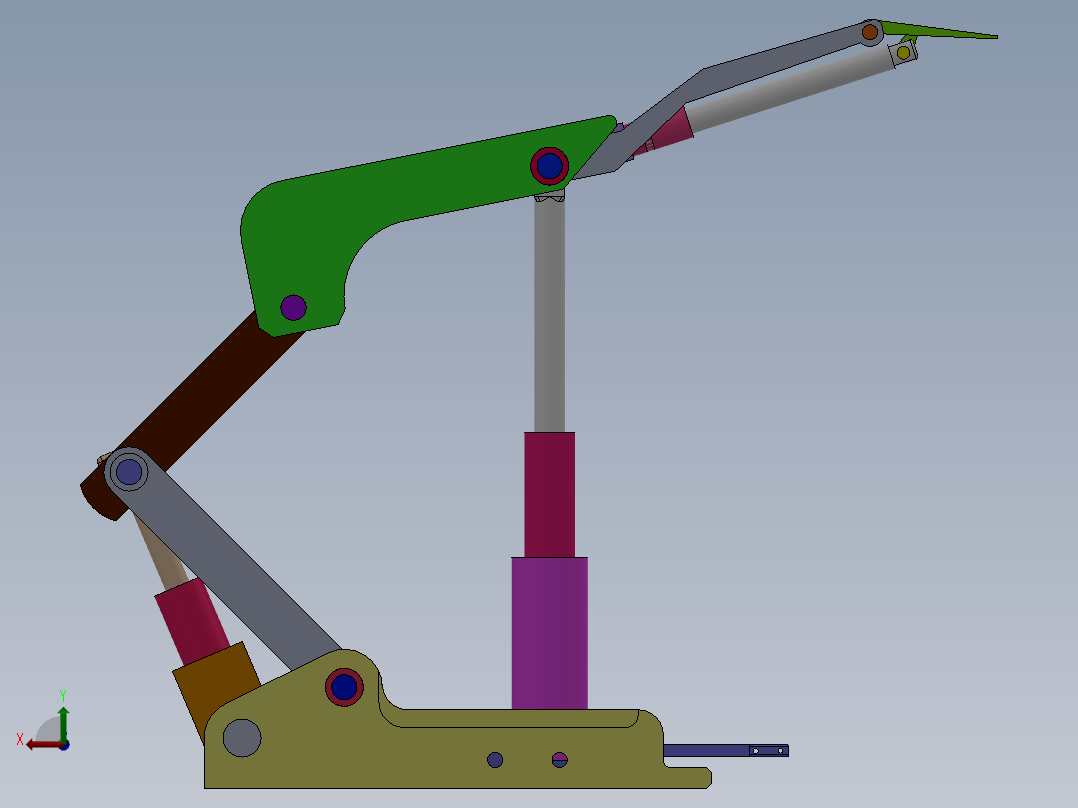Screen dimensions: 1078x808
Task: Click the small dark blue hole on base
Action: [495, 760]
